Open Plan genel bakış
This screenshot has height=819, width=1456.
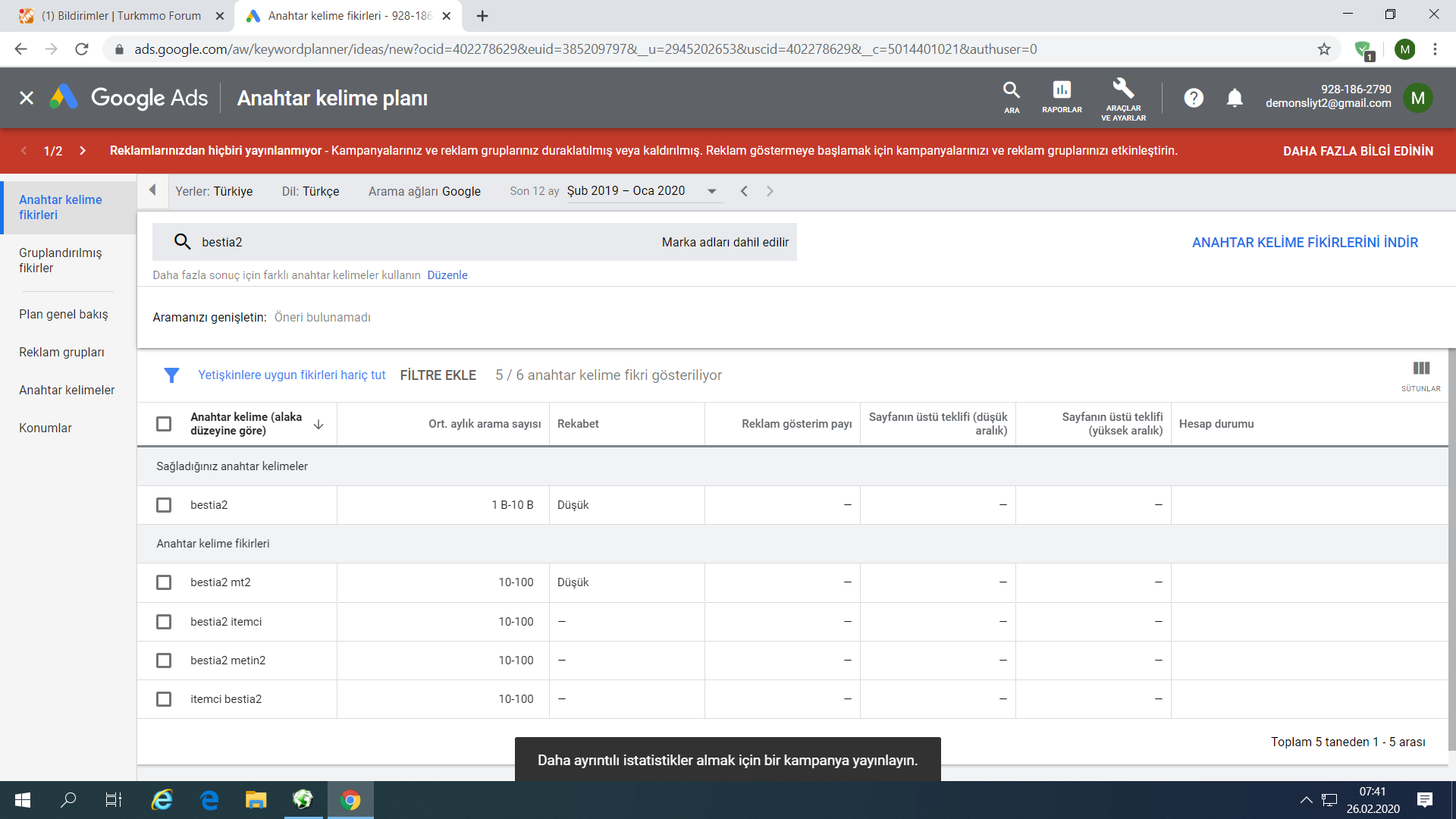pos(64,314)
